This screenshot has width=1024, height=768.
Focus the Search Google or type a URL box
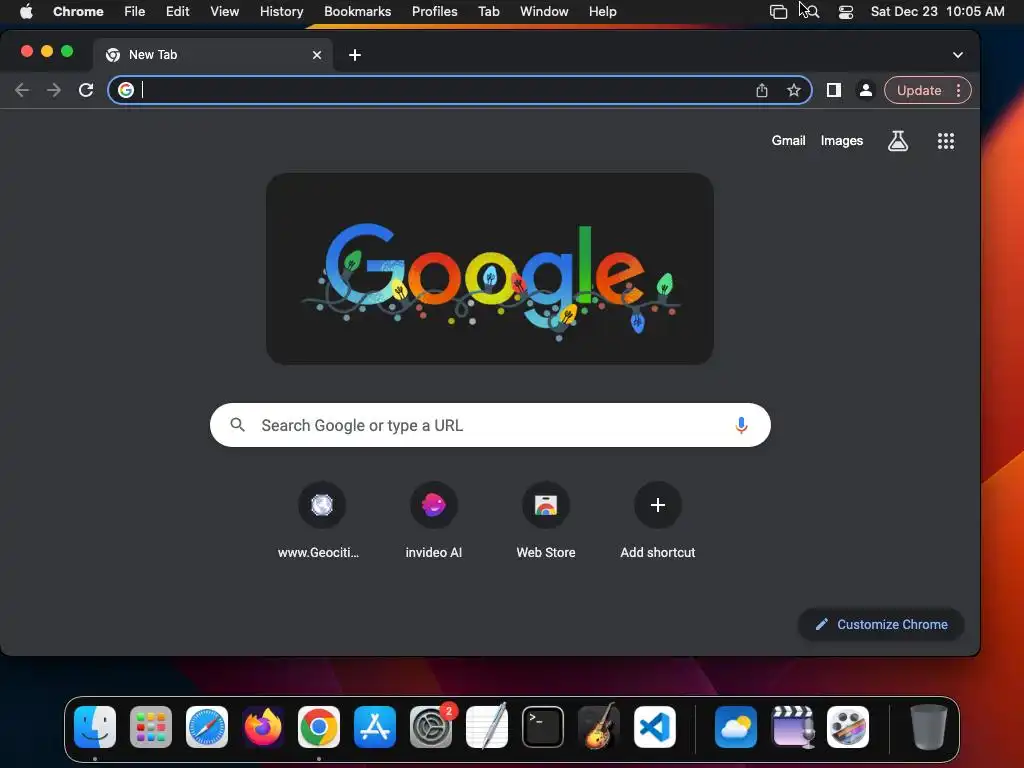490,425
